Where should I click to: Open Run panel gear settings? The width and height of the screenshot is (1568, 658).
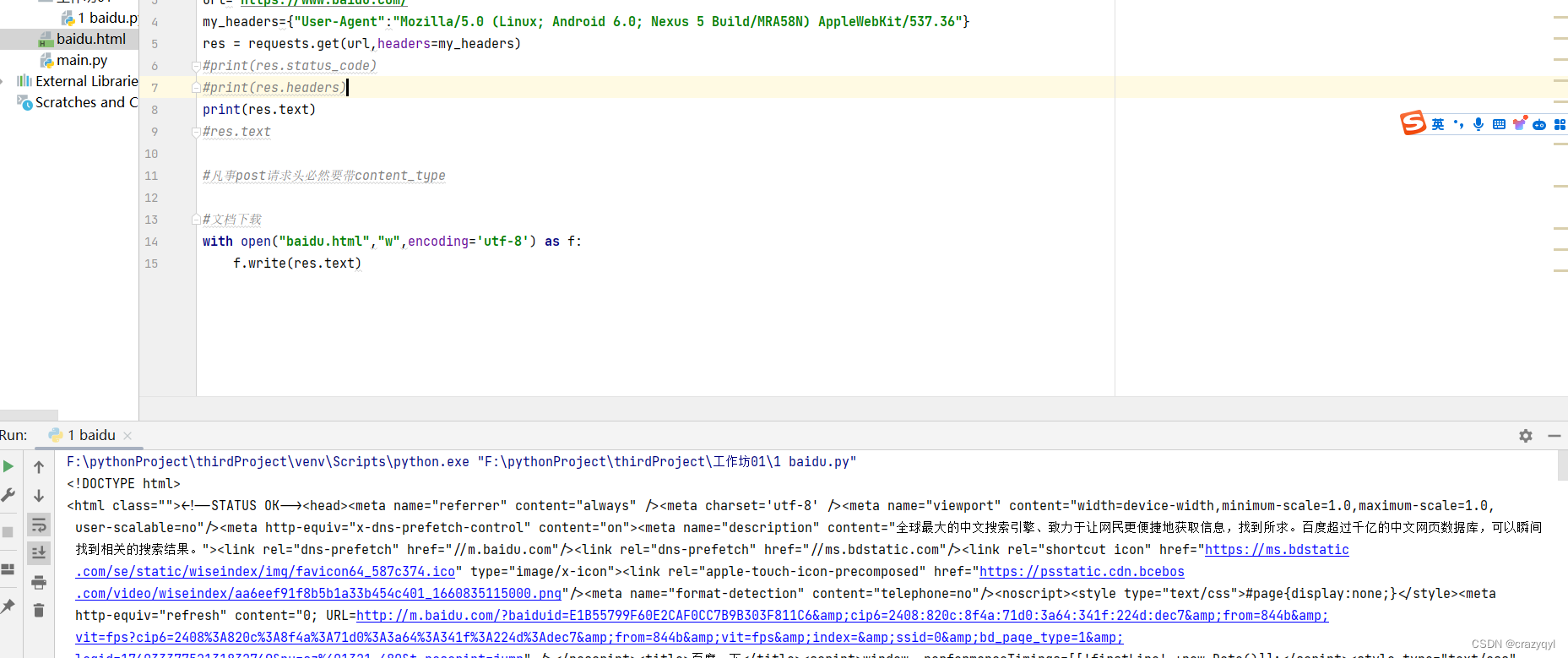(x=1526, y=436)
